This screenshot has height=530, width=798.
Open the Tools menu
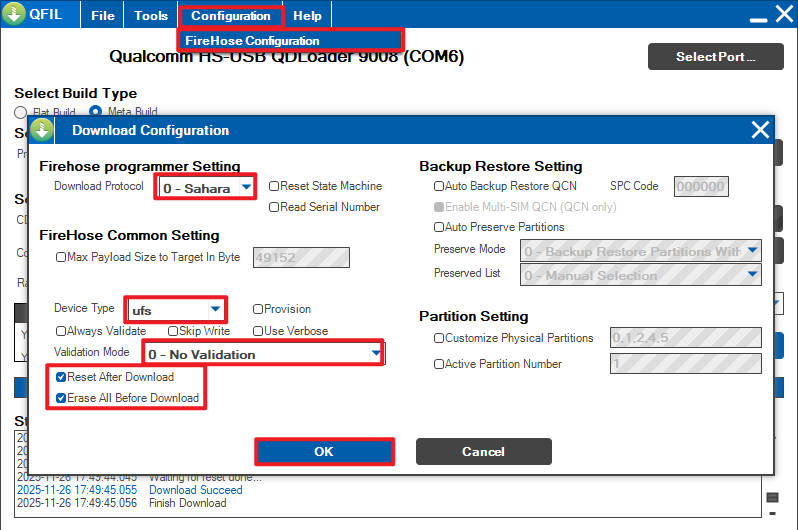[151, 16]
